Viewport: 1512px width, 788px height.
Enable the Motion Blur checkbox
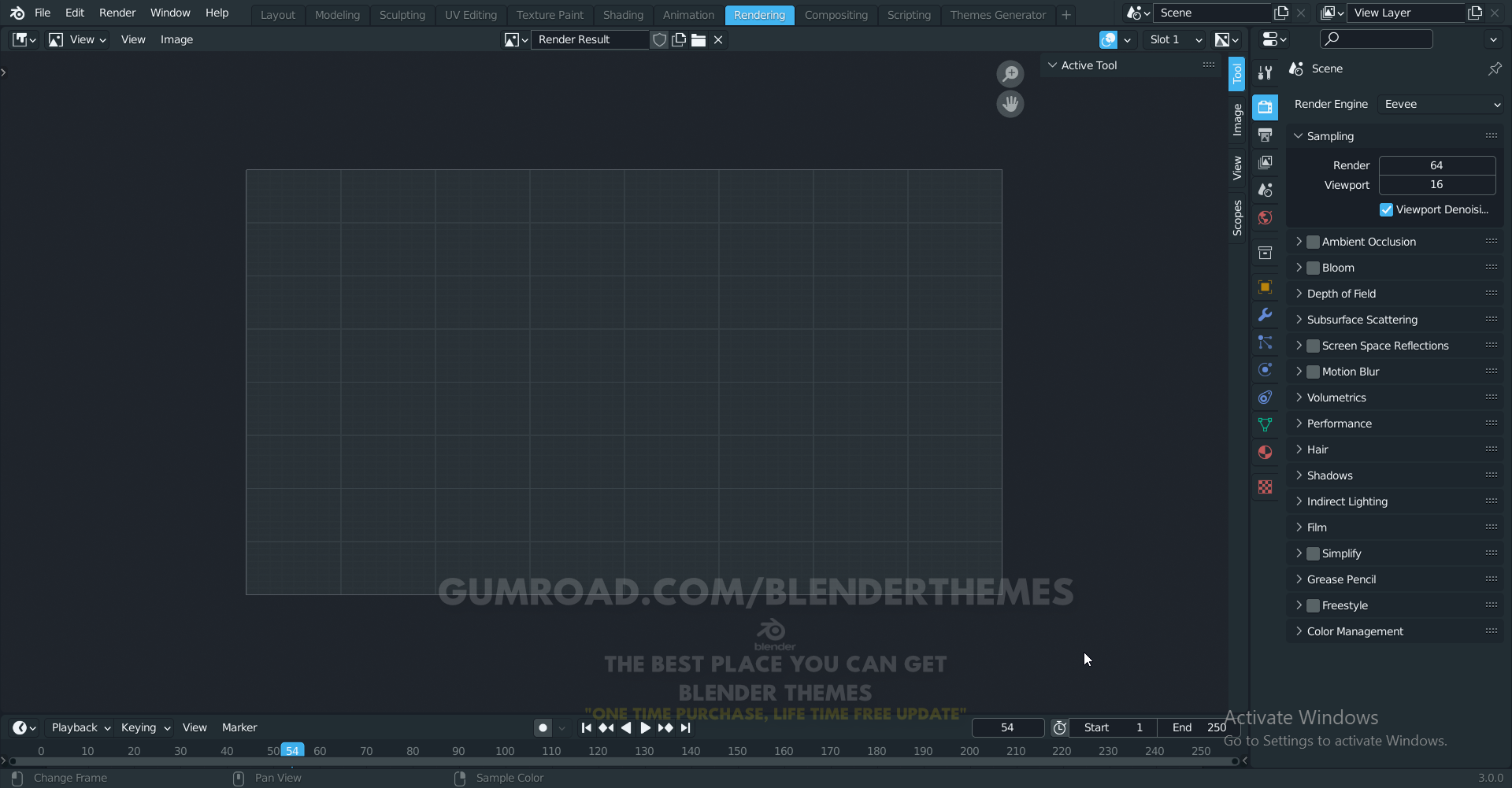[x=1313, y=372]
